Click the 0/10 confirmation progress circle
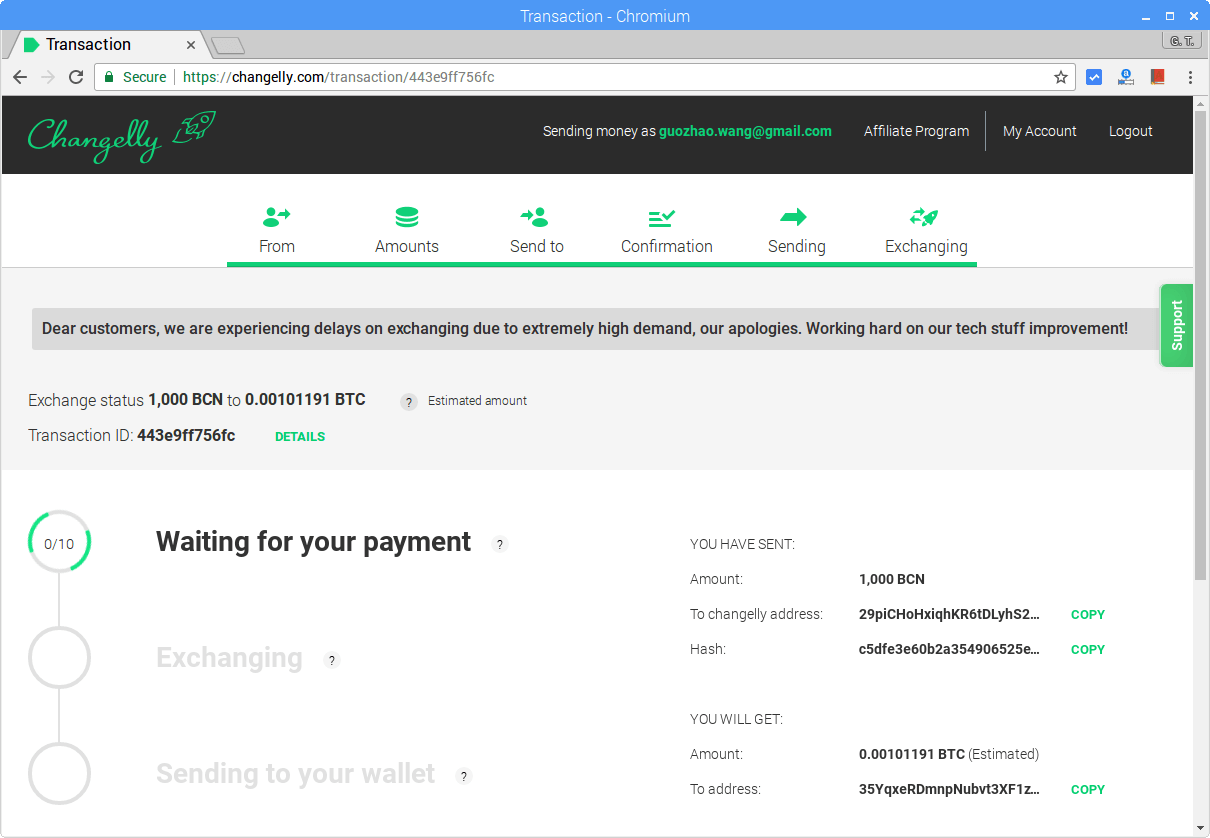Viewport: 1210px width, 838px height. click(x=59, y=542)
